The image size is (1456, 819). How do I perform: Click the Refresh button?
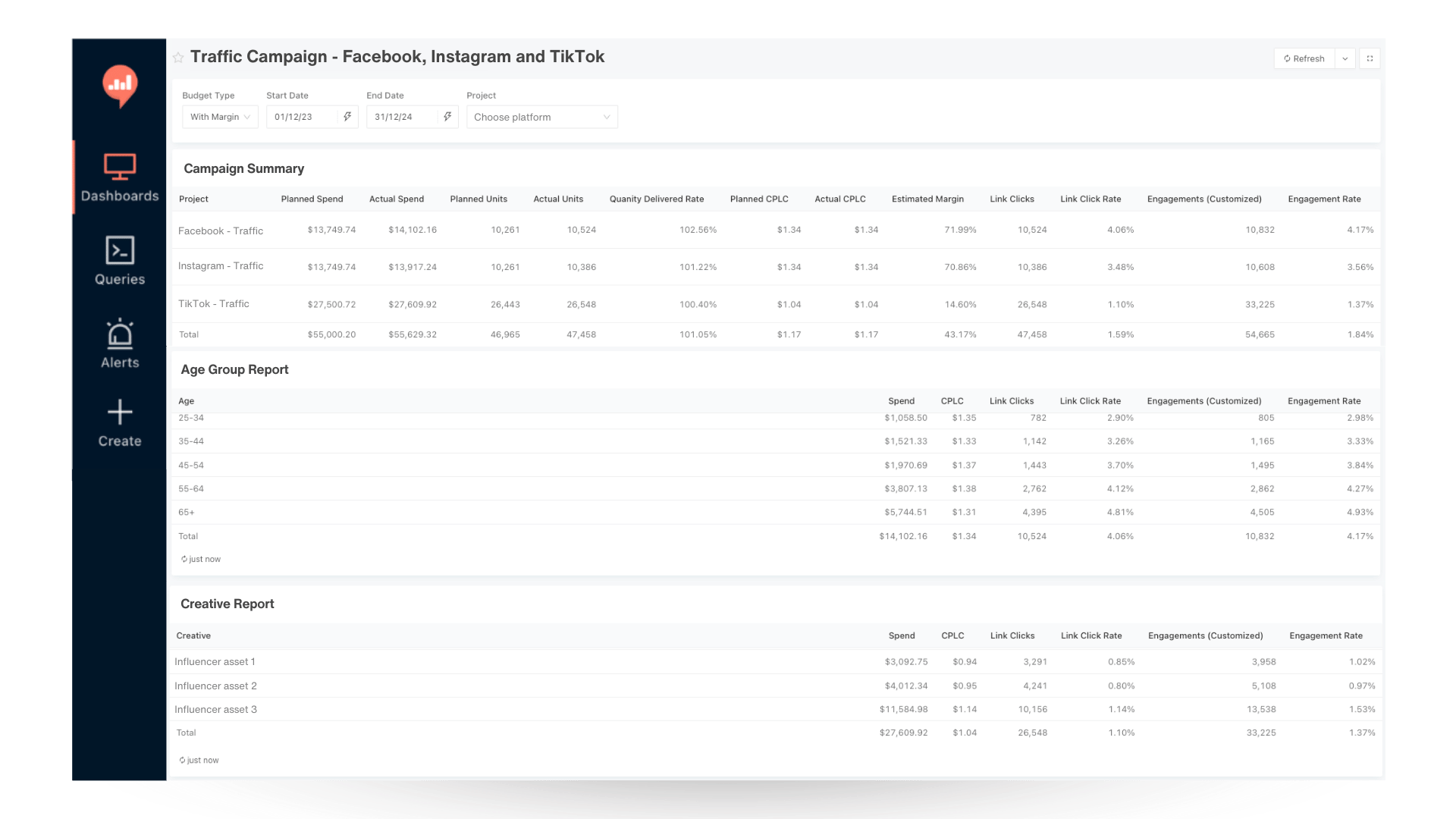[1304, 58]
